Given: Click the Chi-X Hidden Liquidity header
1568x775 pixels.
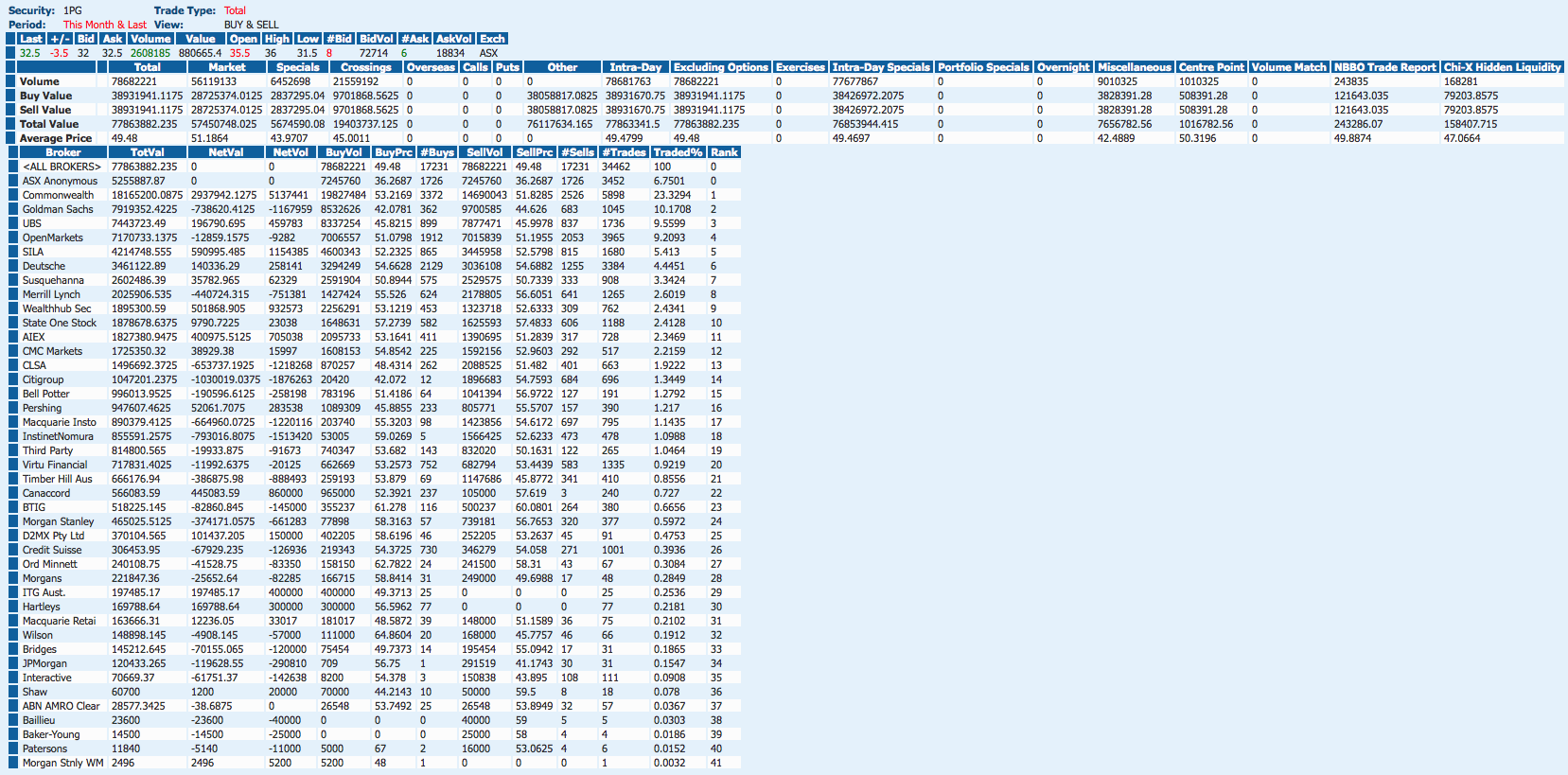Looking at the screenshot, I should pyautogui.click(x=1503, y=67).
